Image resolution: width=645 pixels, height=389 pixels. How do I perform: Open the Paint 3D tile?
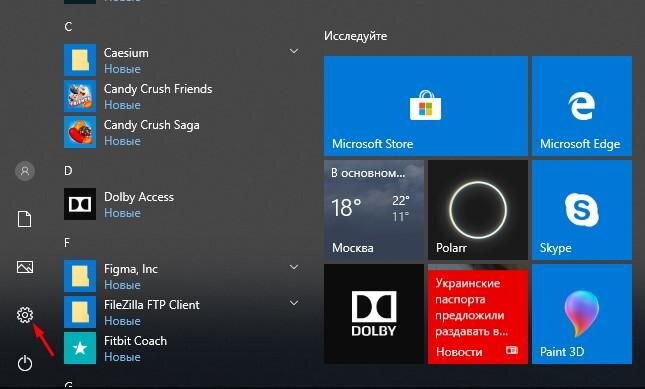pos(582,314)
